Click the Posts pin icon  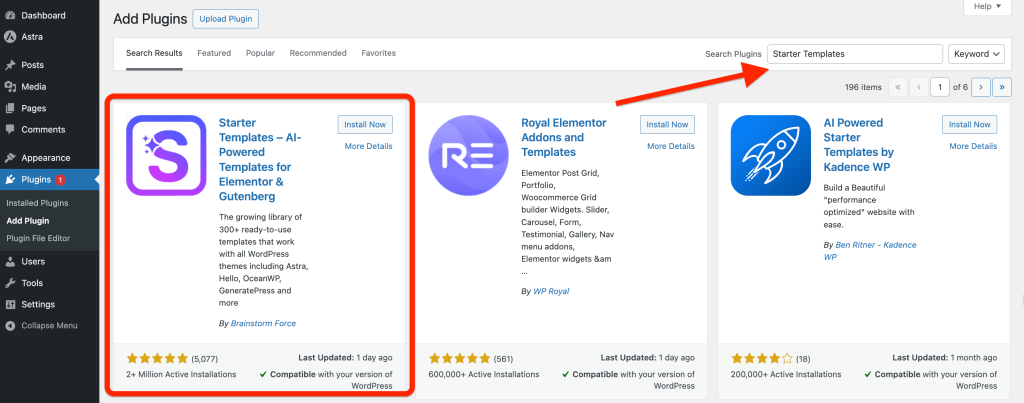(10, 65)
